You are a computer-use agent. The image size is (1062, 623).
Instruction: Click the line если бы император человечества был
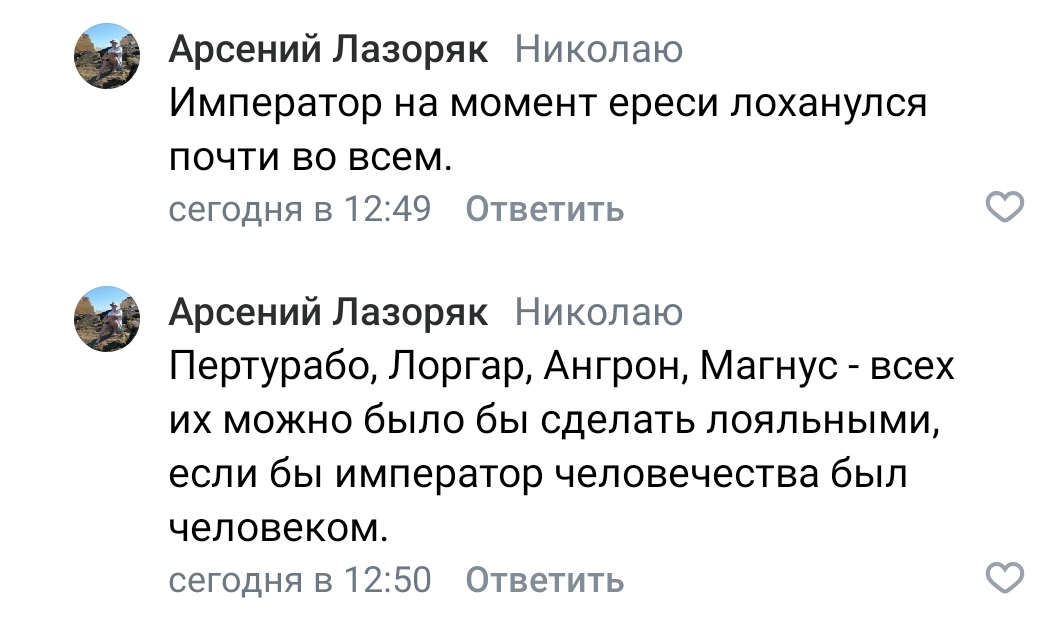point(538,474)
